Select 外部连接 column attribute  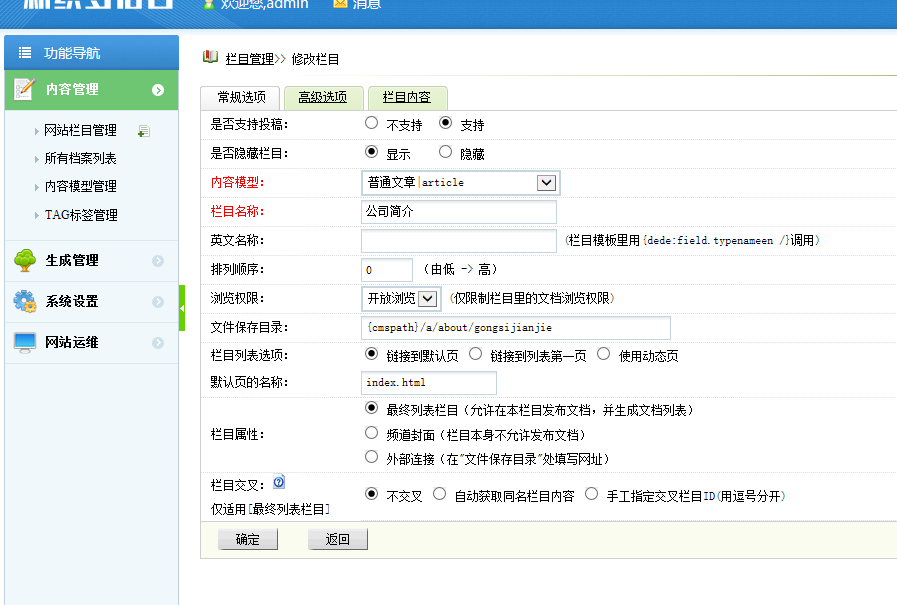click(371, 457)
